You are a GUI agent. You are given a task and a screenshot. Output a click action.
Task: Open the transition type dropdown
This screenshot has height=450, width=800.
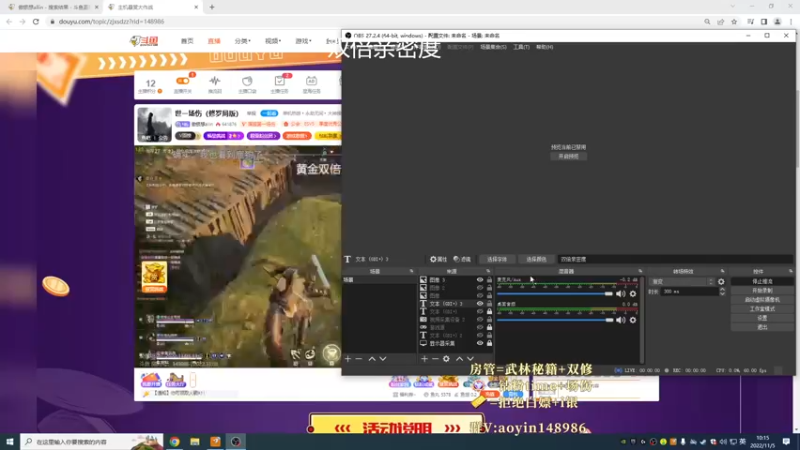point(682,282)
